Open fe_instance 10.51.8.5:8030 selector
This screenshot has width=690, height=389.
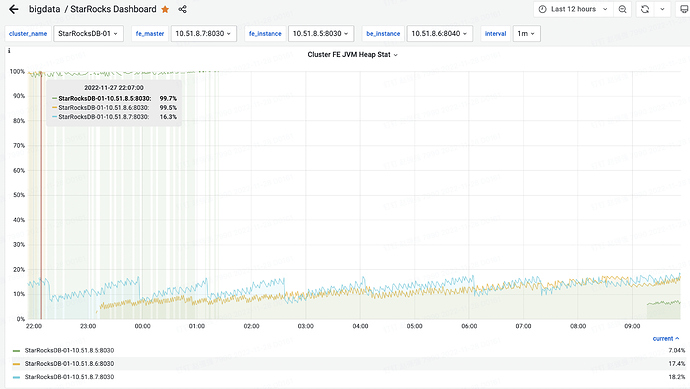(320, 33)
